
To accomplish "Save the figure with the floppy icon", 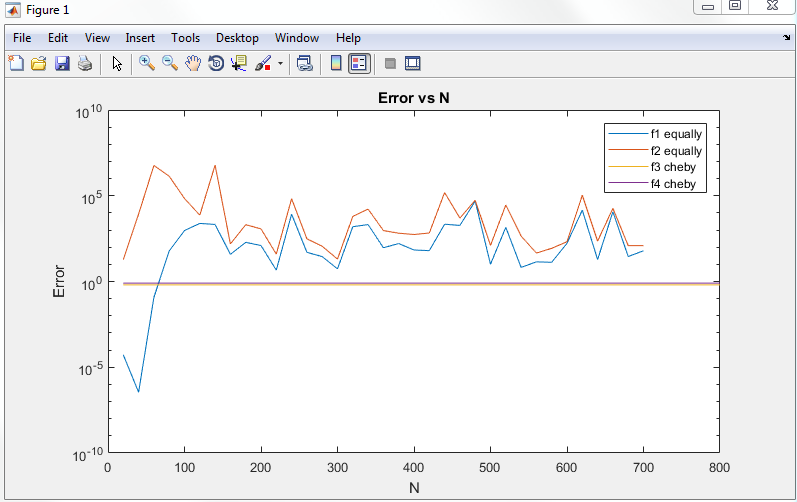I will click(62, 63).
